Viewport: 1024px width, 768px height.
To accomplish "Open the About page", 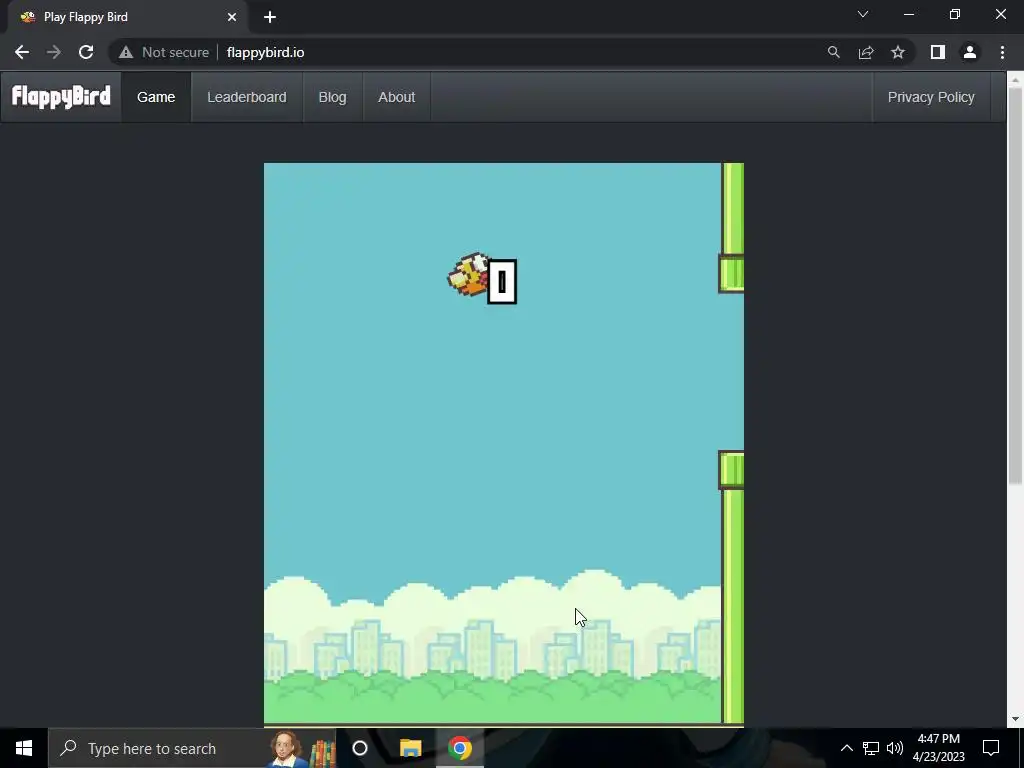I will click(x=396, y=97).
